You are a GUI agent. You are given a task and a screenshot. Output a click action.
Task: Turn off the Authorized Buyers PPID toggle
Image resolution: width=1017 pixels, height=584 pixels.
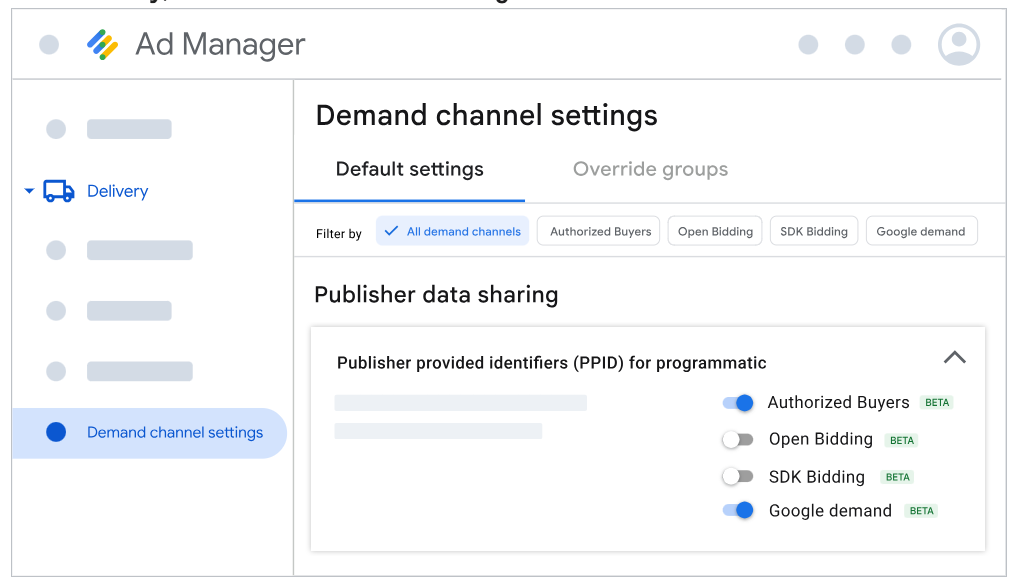738,403
